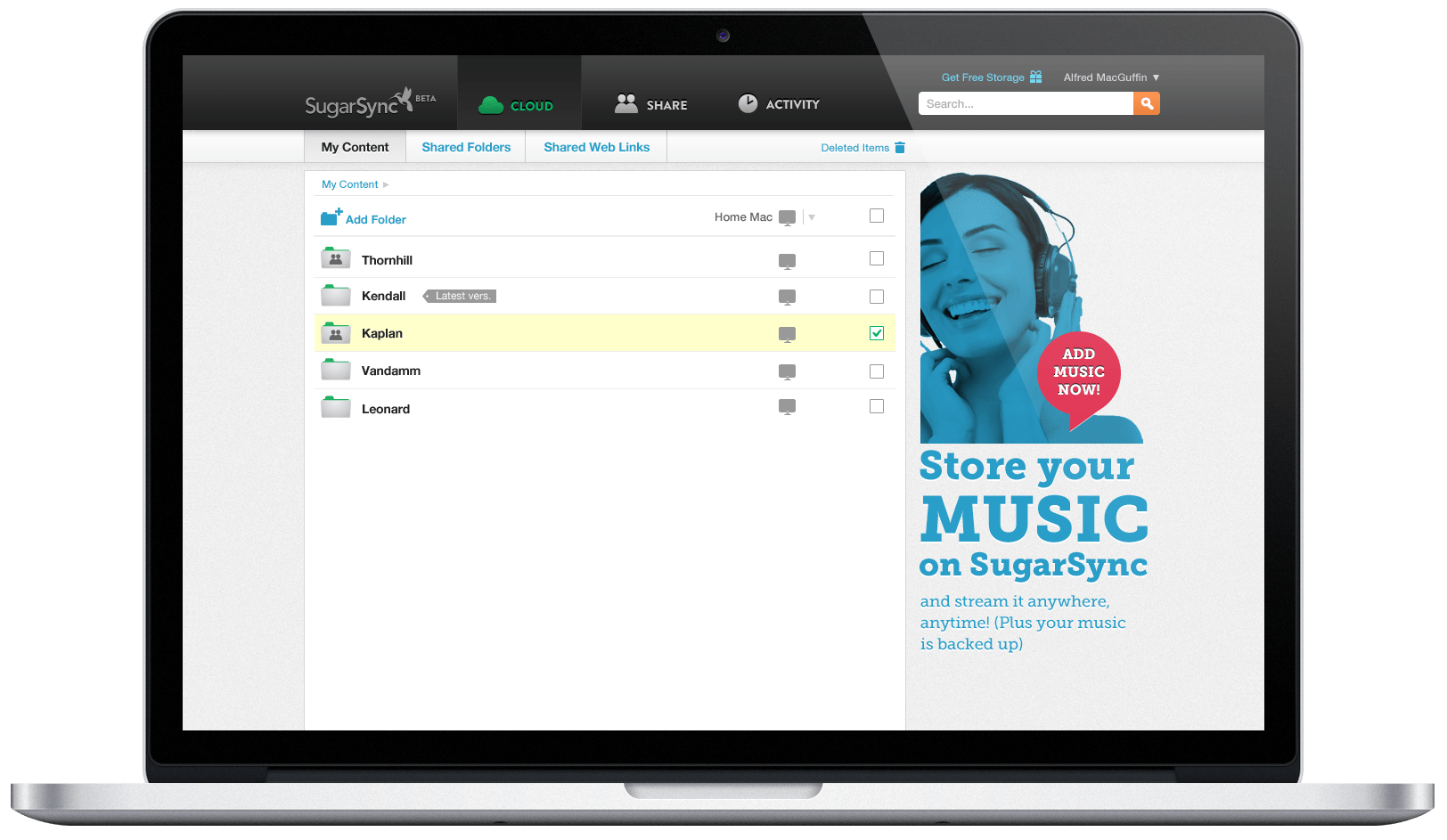Click the computer sync icon in Vandamm row
The height and width of the screenshot is (840, 1447).
(787, 371)
